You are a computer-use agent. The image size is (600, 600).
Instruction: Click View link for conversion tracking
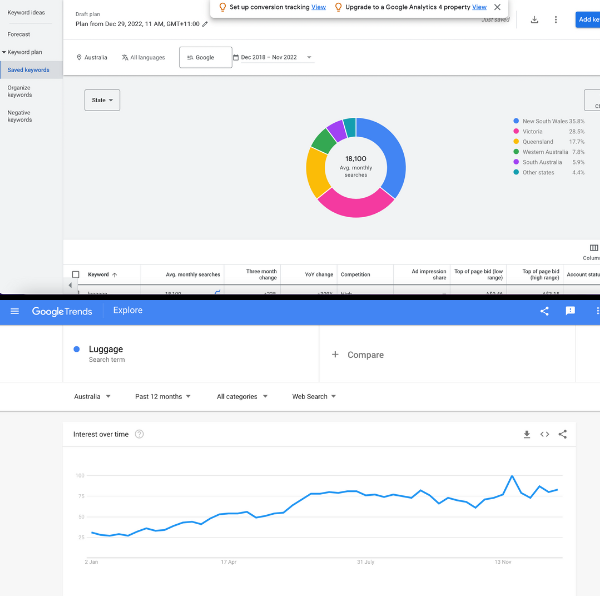318,7
